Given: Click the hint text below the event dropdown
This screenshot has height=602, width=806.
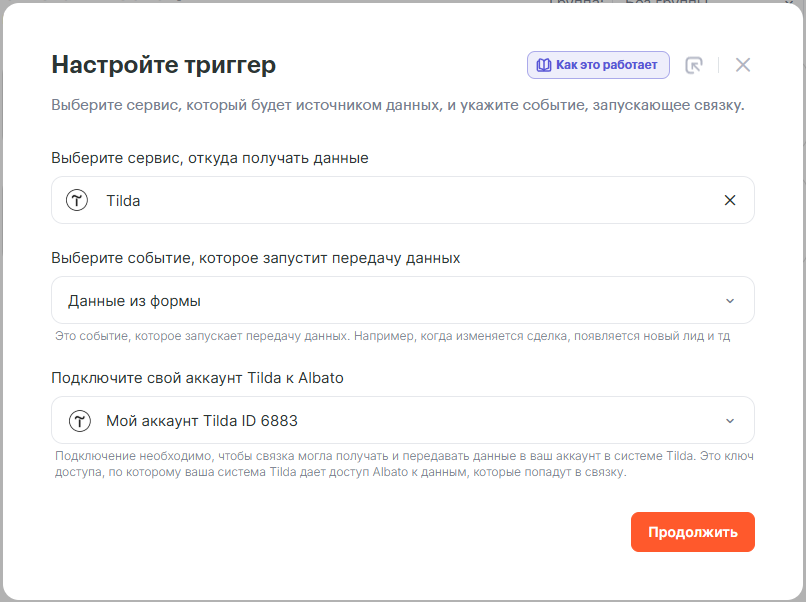Looking at the screenshot, I should (392, 336).
